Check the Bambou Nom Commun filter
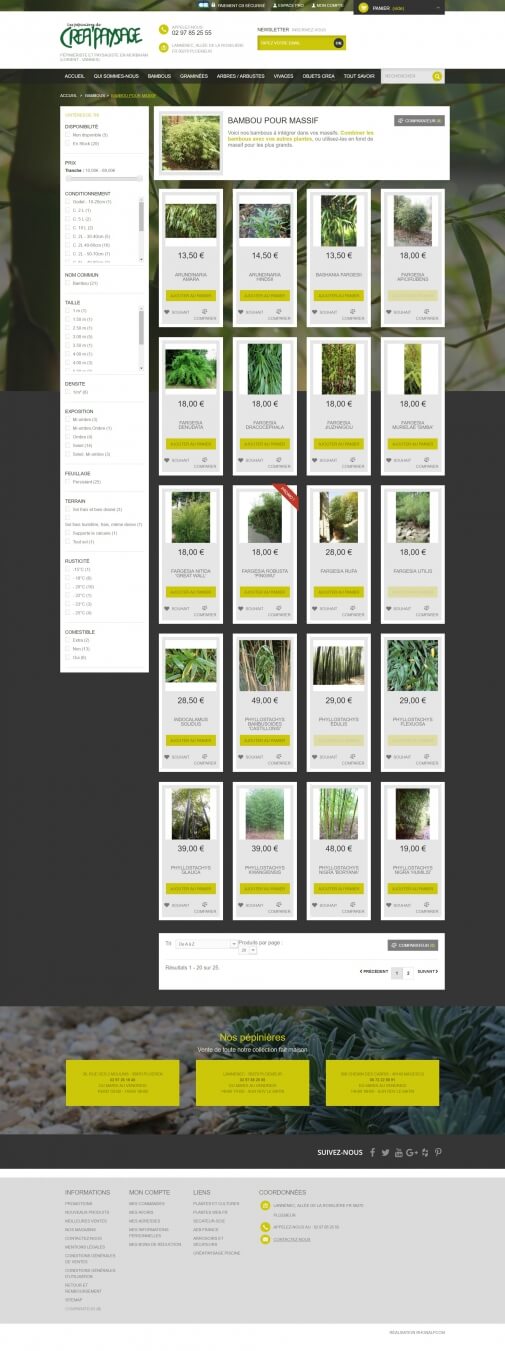 [x=68, y=283]
